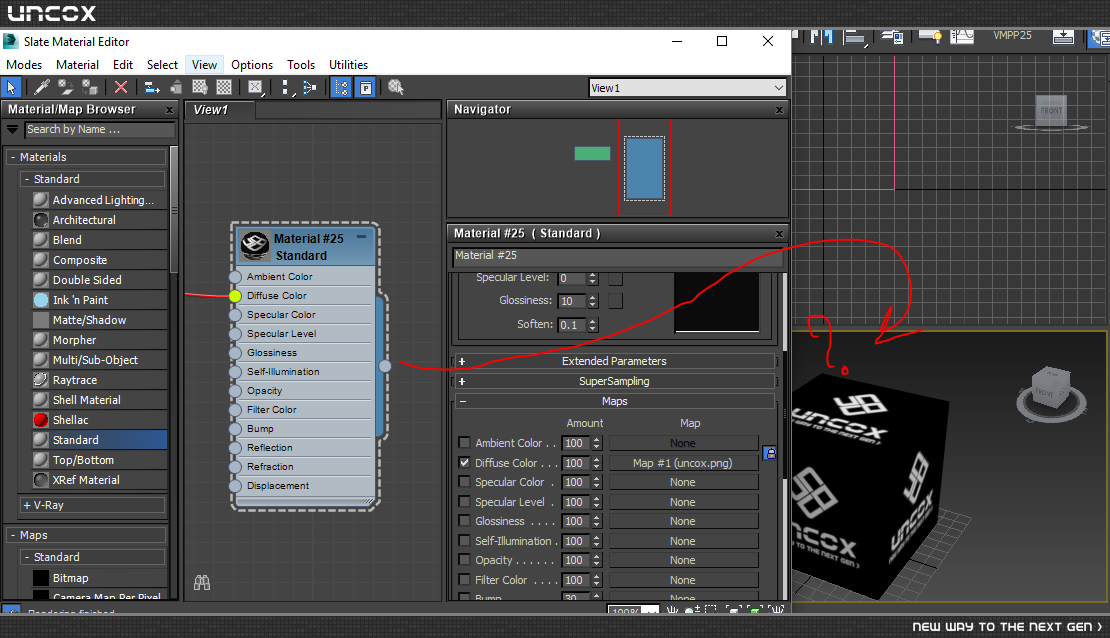1110x638 pixels.
Task: Click Align icon in 3ds Max toolbar
Action: (855, 38)
